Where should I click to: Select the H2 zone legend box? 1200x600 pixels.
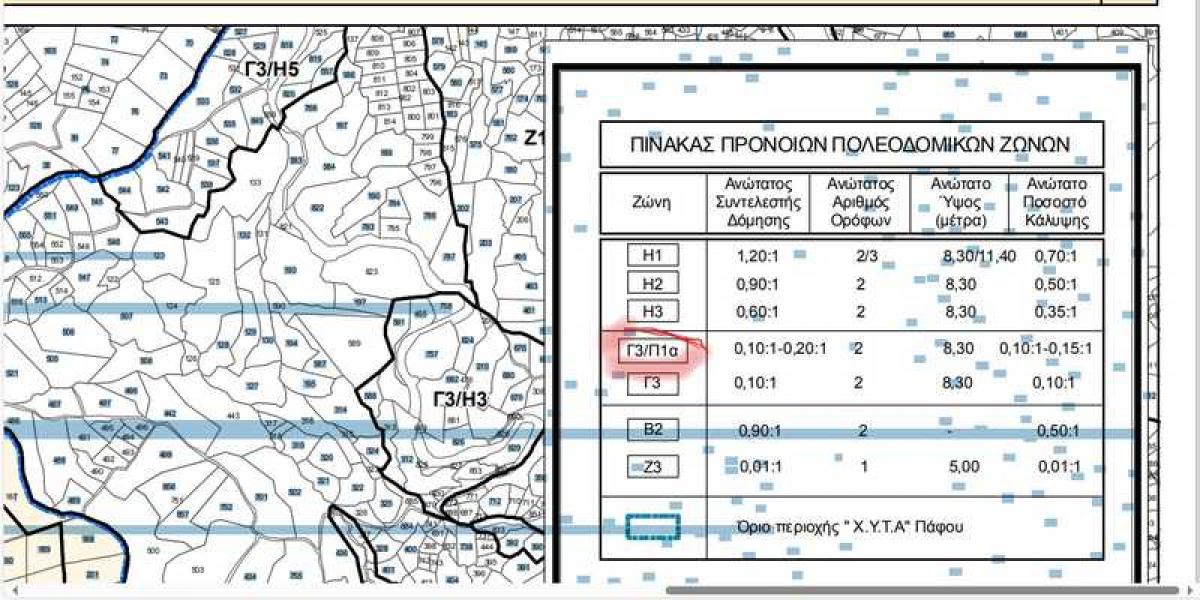tap(652, 284)
